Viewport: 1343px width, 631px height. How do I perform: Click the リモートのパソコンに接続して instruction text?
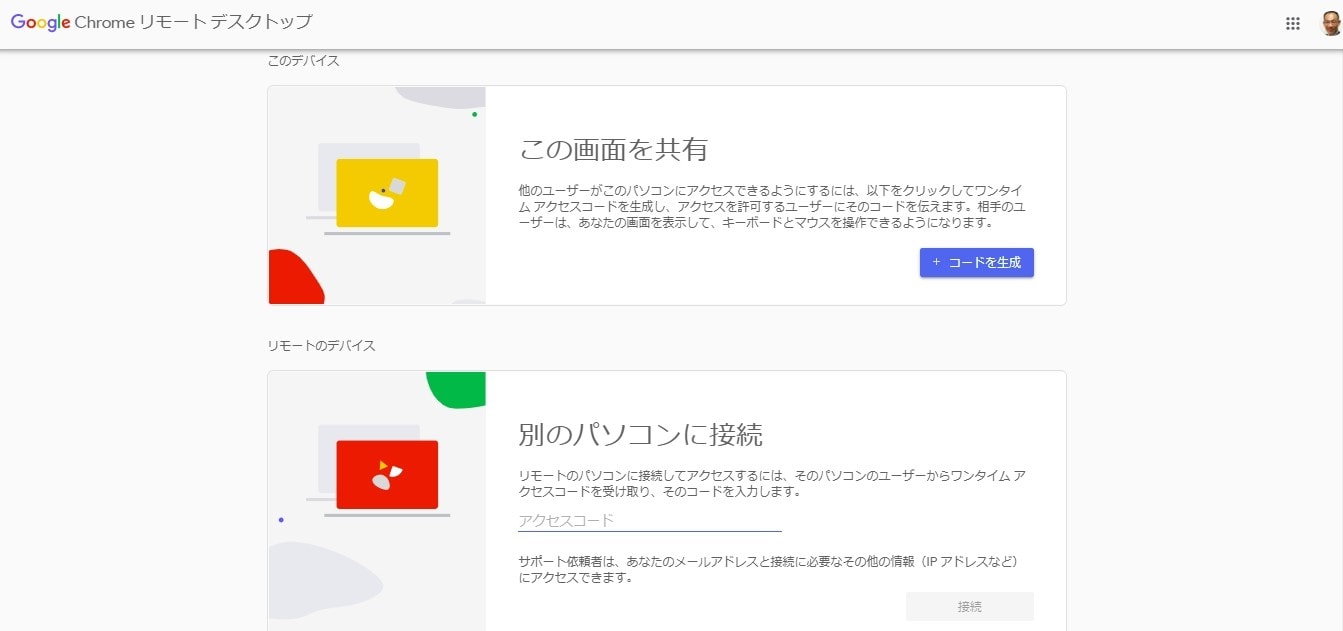coord(772,483)
